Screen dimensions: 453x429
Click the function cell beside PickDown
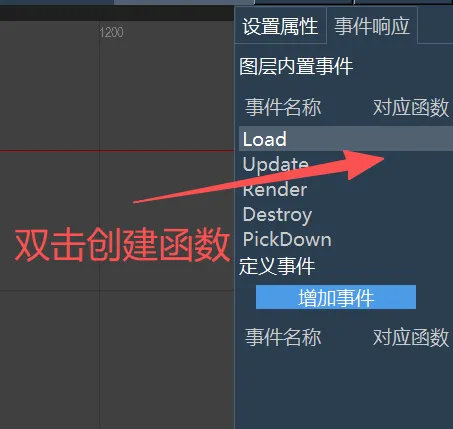coord(410,239)
